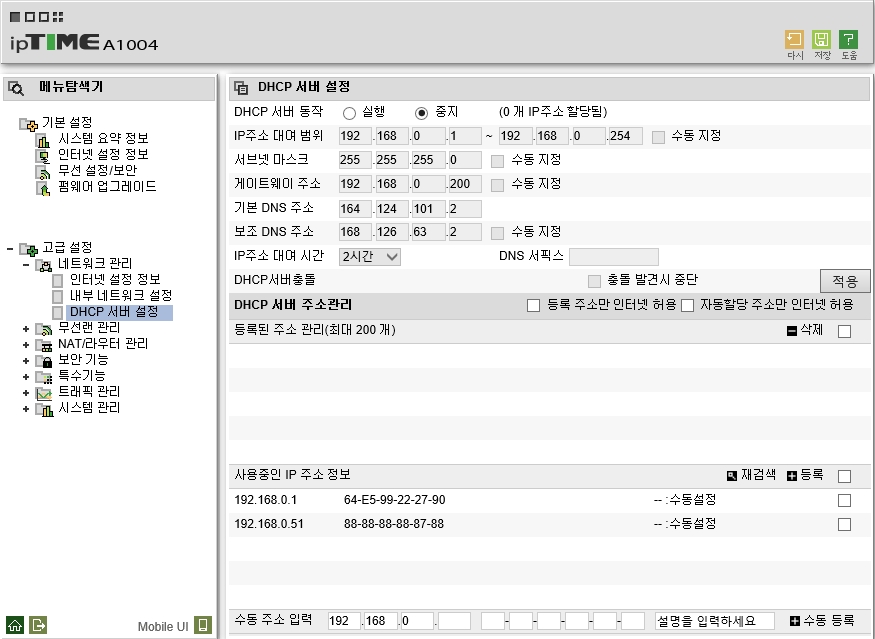The width and height of the screenshot is (875, 639).
Task: Click the 수동 등록 plus icon
Action: point(795,621)
